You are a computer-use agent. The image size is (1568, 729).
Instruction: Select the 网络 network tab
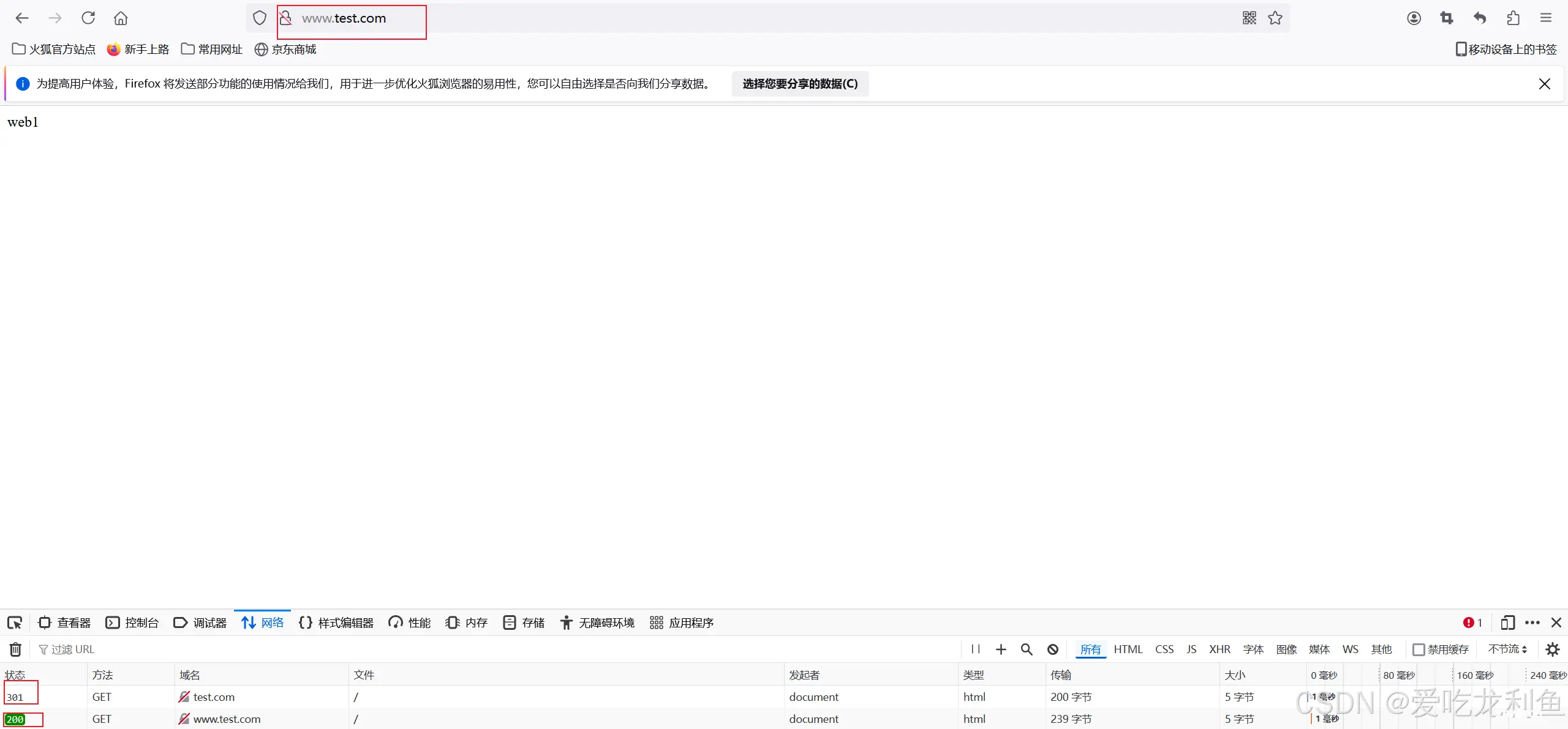click(x=263, y=622)
